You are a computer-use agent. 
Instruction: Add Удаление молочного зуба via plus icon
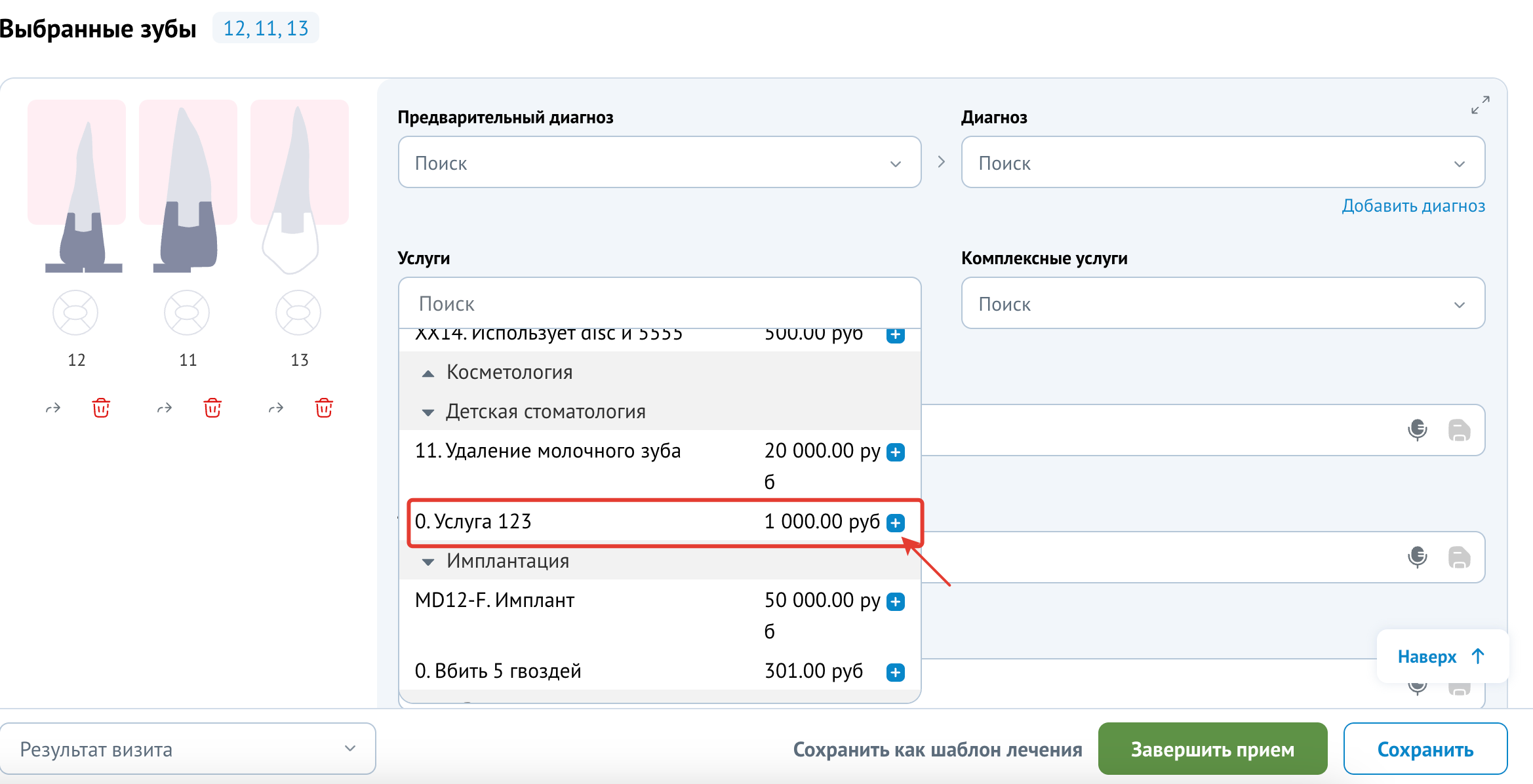coord(896,452)
